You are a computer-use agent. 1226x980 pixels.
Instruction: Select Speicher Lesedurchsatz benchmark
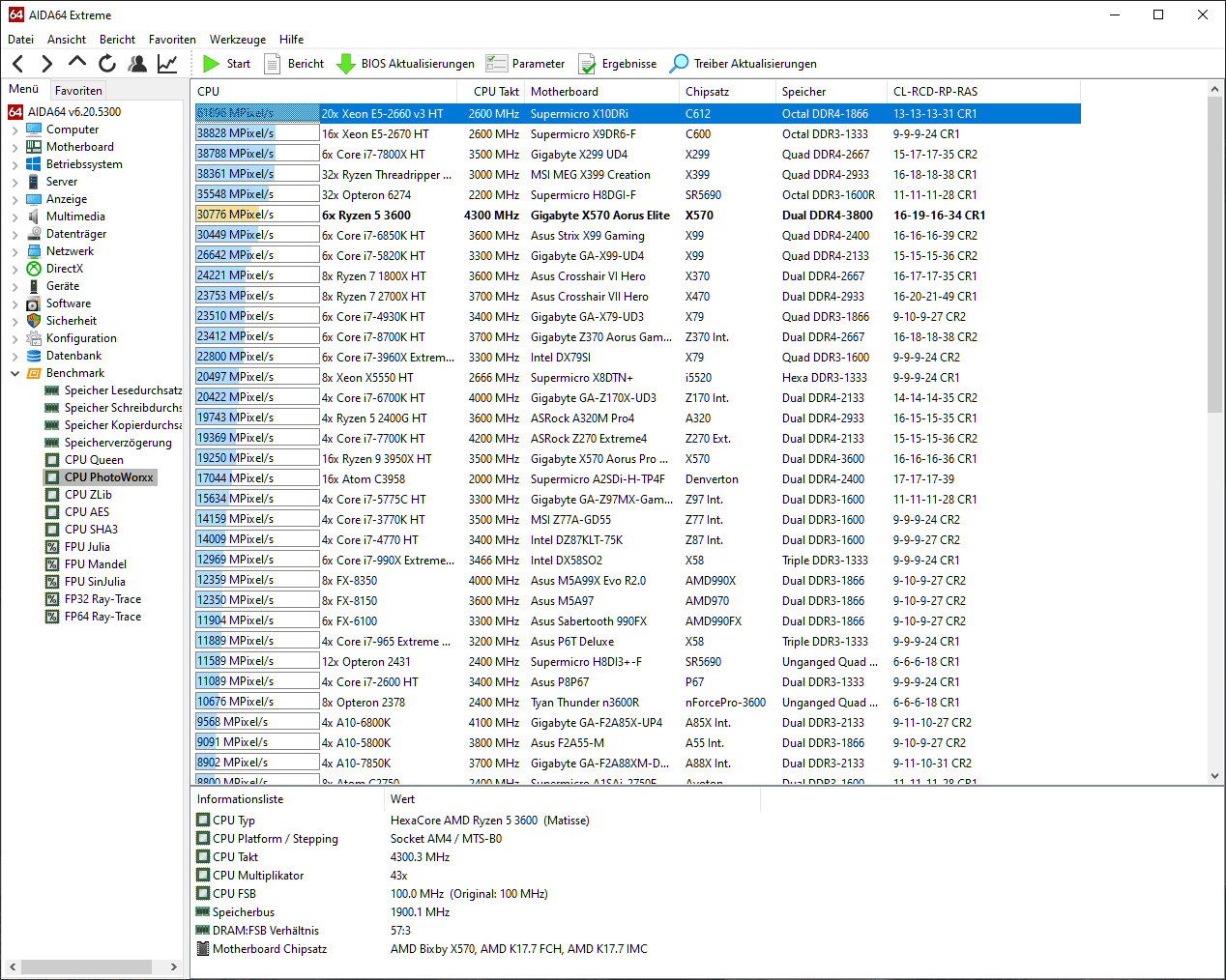click(x=113, y=390)
